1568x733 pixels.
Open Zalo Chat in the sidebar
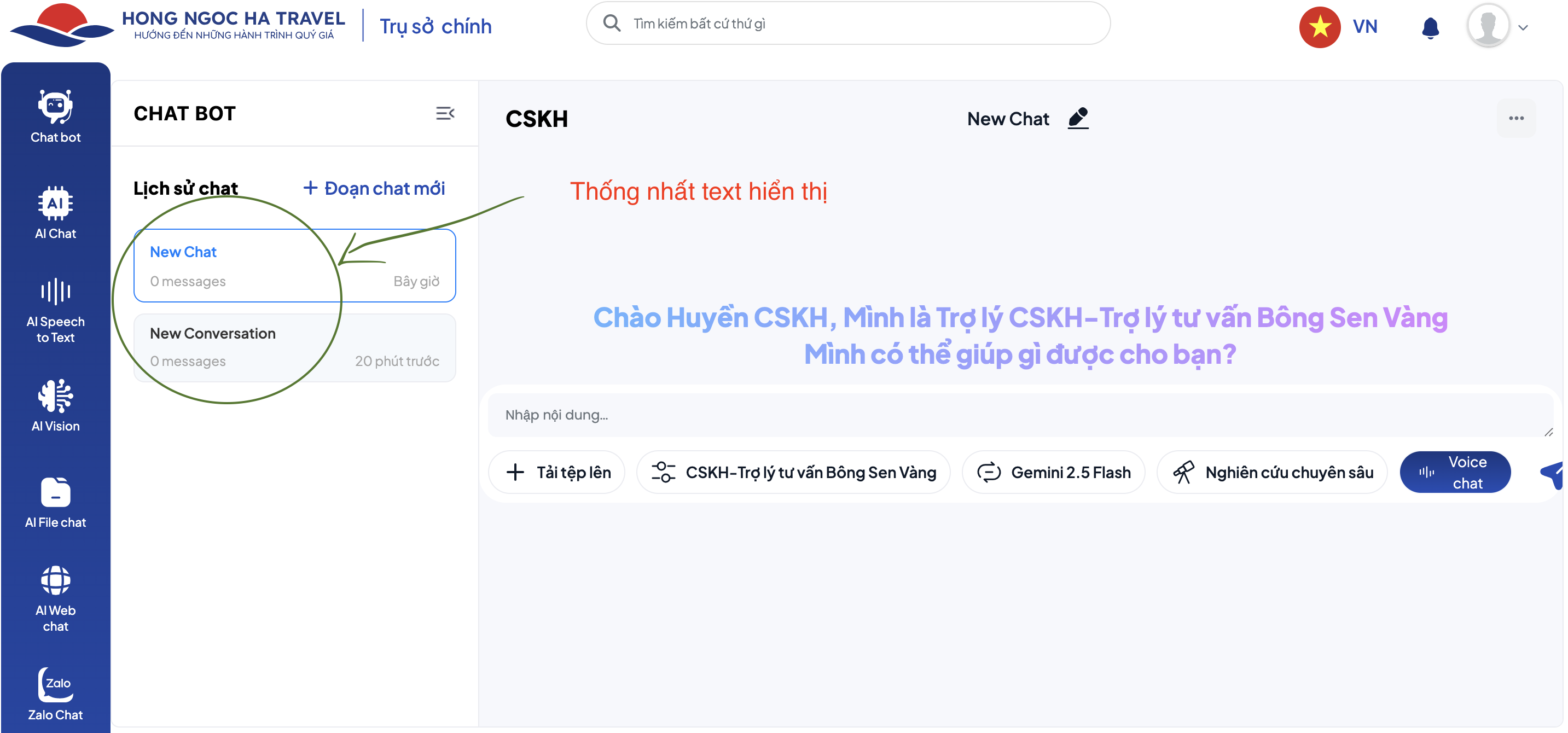click(x=55, y=695)
